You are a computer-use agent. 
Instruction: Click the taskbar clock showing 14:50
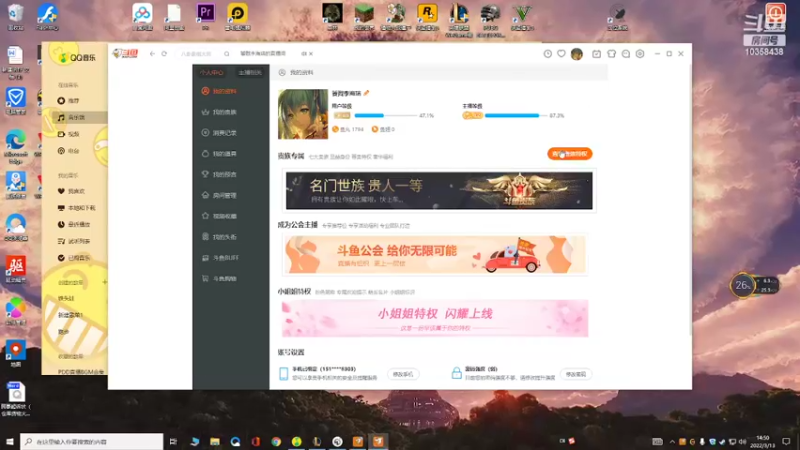click(762, 441)
